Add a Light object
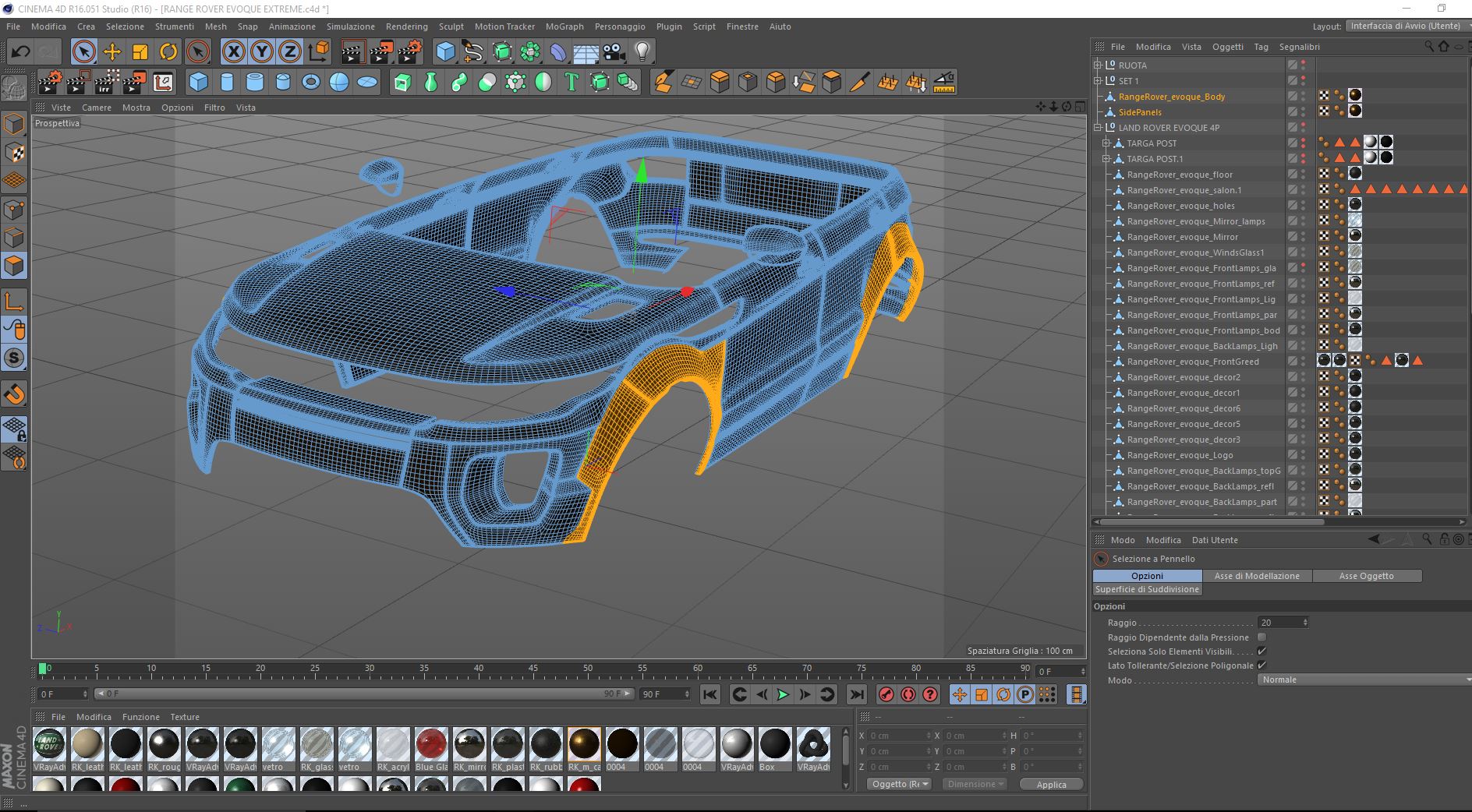 pos(642,52)
